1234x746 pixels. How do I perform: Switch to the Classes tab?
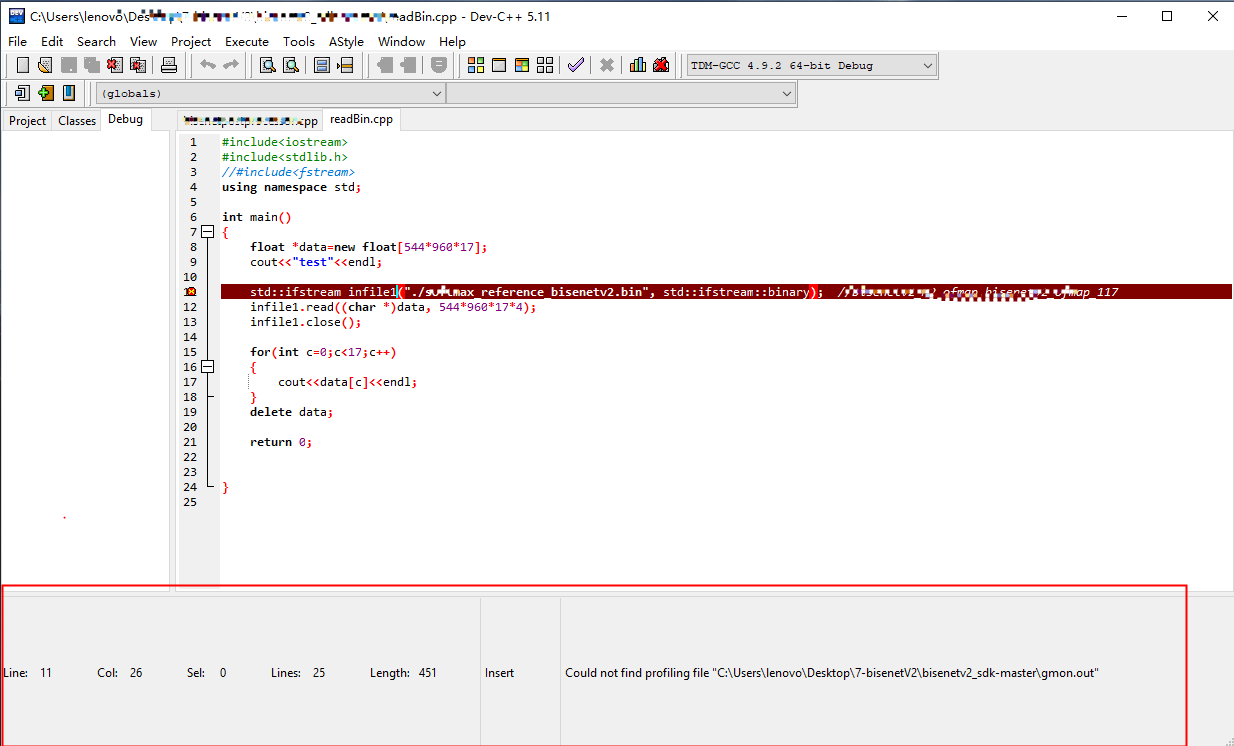pos(77,120)
